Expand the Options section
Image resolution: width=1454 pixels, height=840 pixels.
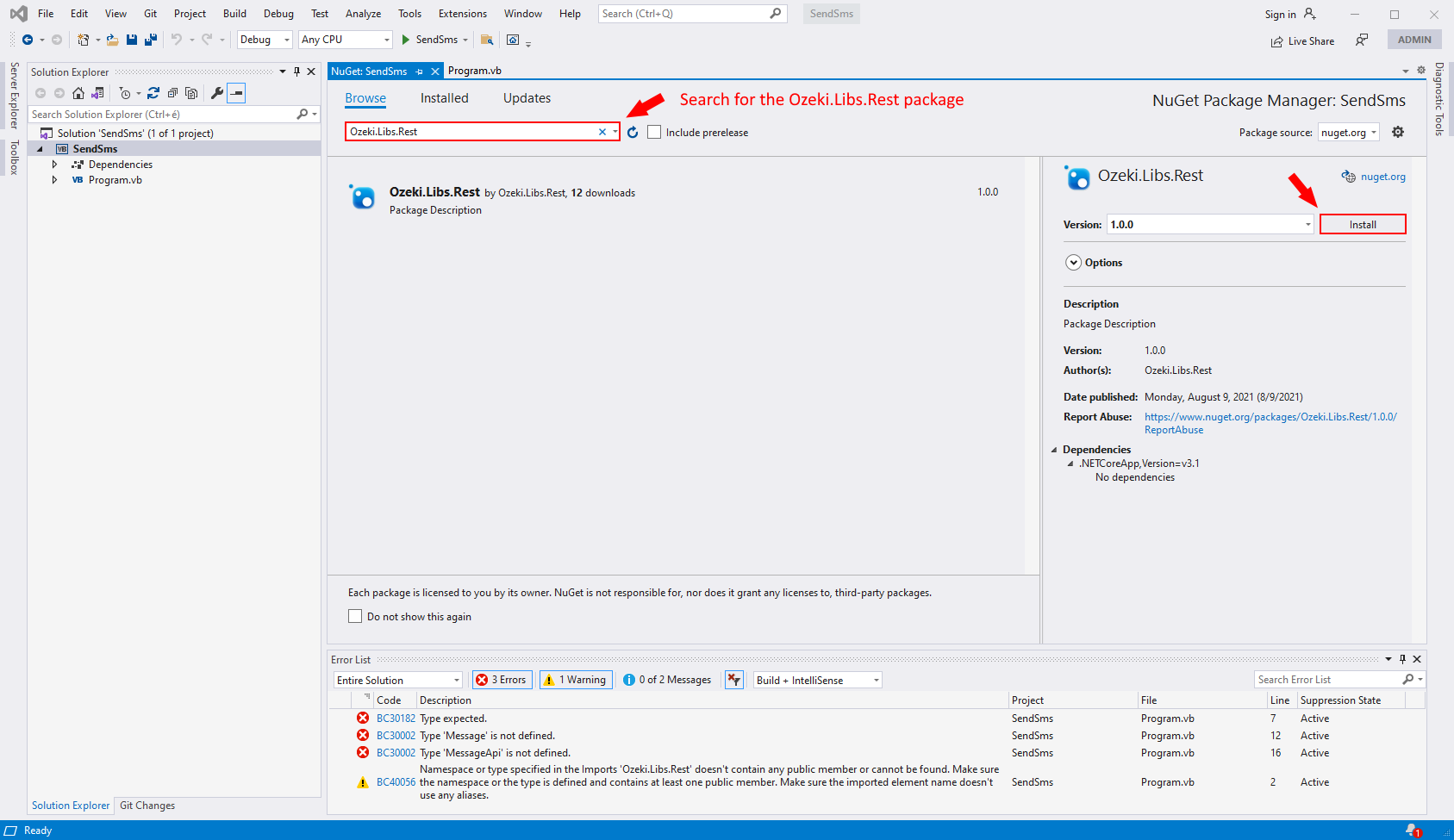[1073, 263]
